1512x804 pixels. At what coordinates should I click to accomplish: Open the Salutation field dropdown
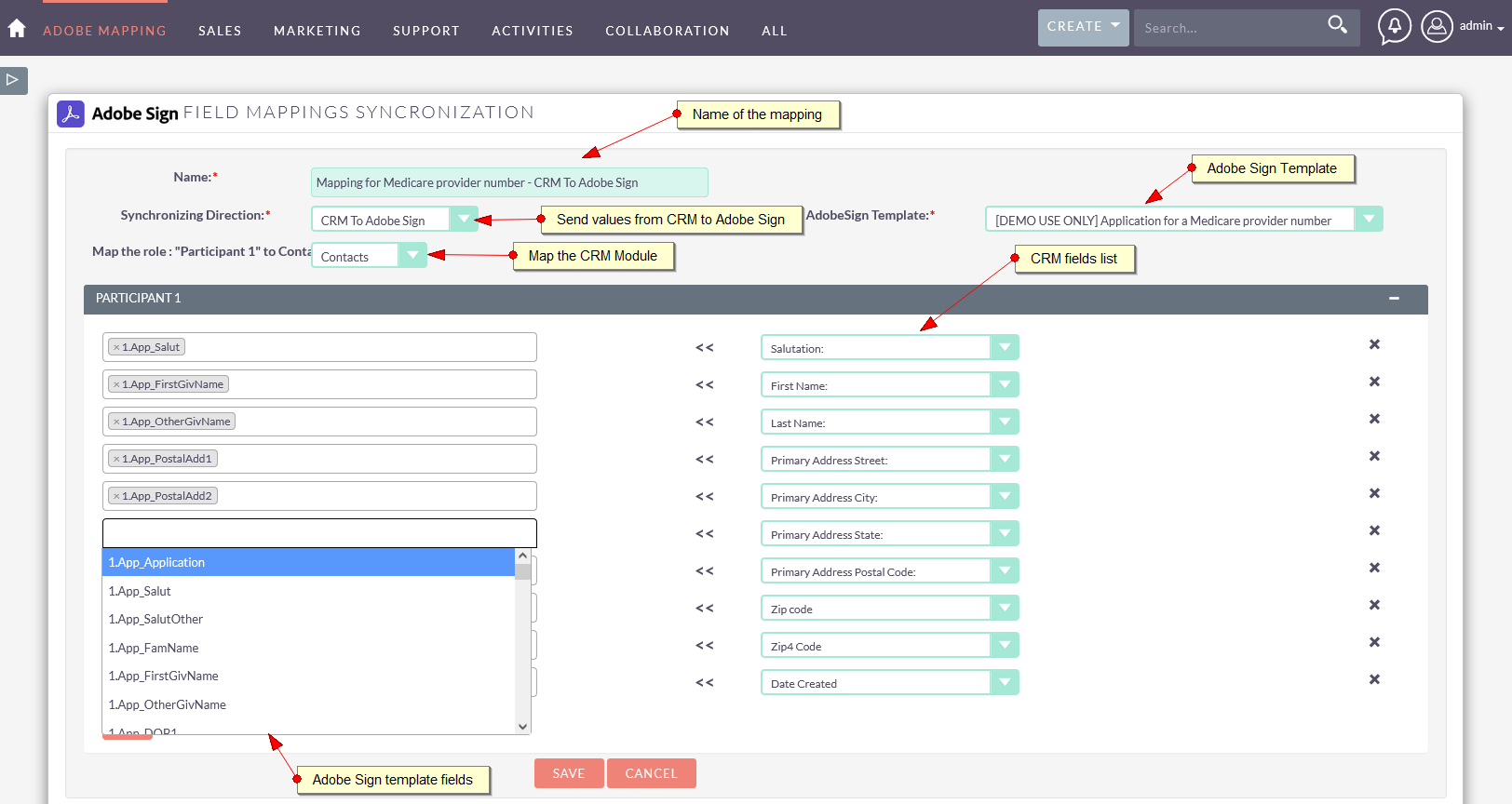[x=889, y=347]
